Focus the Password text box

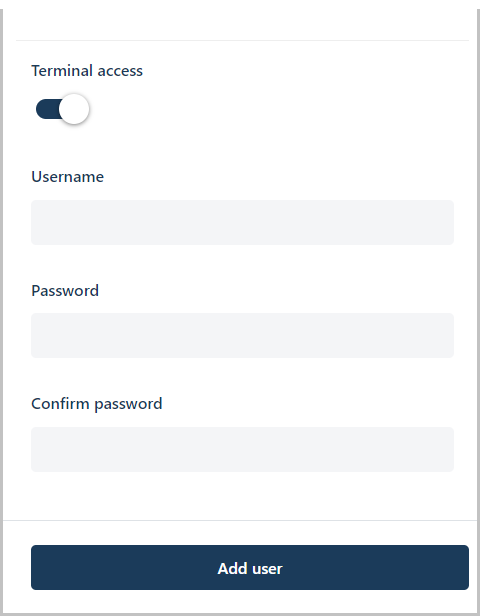[242, 336]
